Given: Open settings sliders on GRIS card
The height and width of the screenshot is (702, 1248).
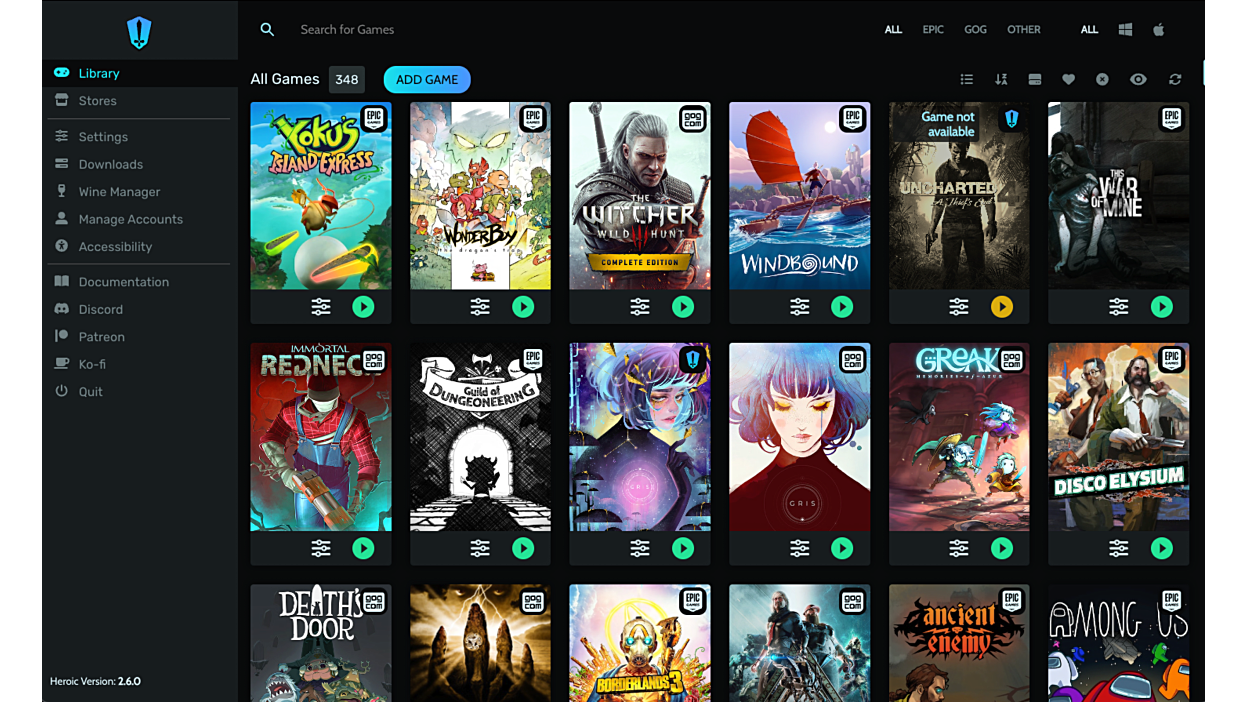Looking at the screenshot, I should point(799,548).
